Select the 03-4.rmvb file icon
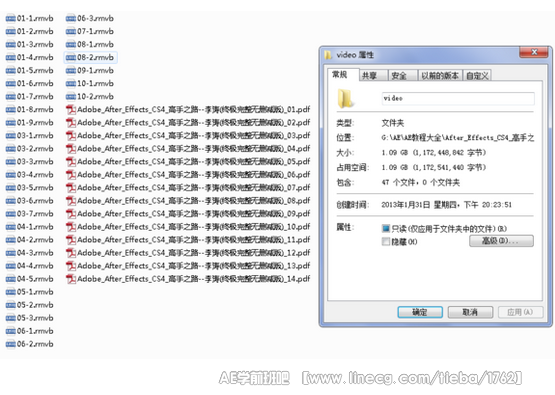 (11, 174)
